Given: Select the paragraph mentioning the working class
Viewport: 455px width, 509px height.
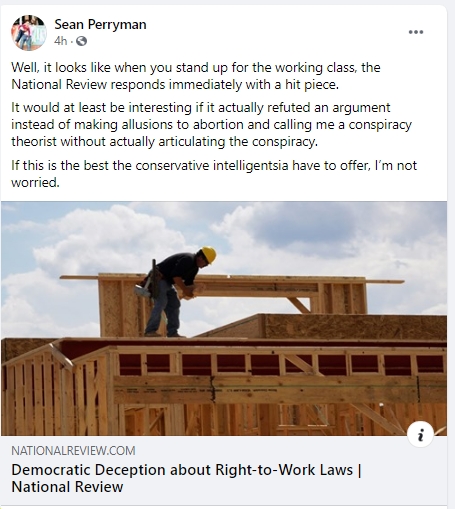Looking at the screenshot, I should pos(196,76).
